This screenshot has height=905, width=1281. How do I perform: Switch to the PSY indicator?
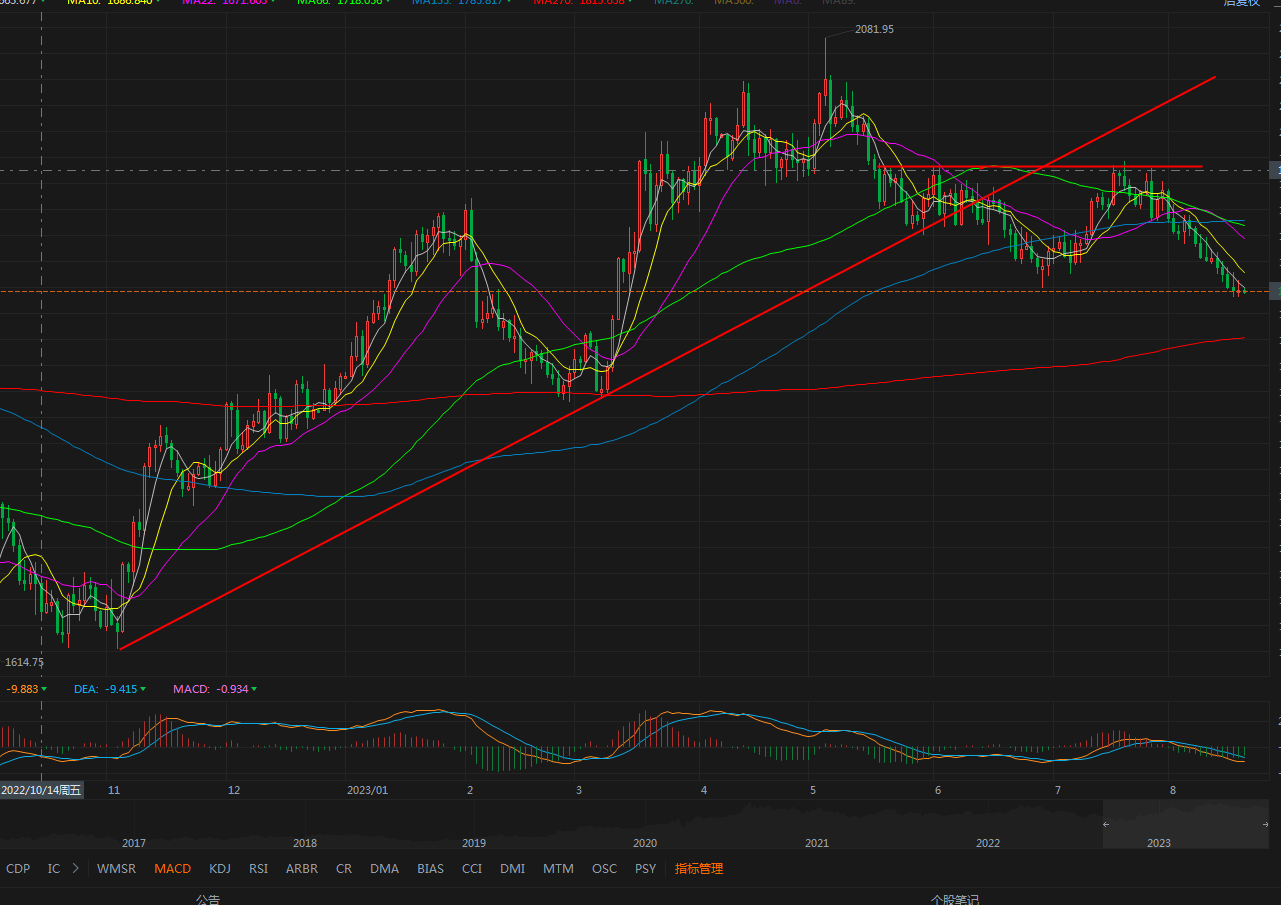pyautogui.click(x=645, y=868)
